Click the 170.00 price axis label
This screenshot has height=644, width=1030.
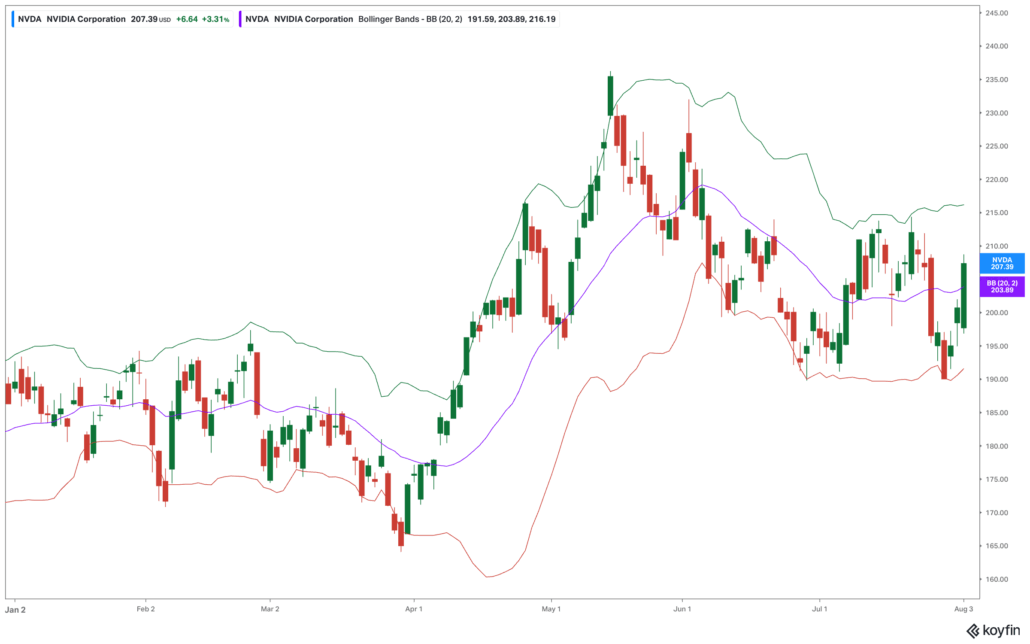click(x=996, y=513)
